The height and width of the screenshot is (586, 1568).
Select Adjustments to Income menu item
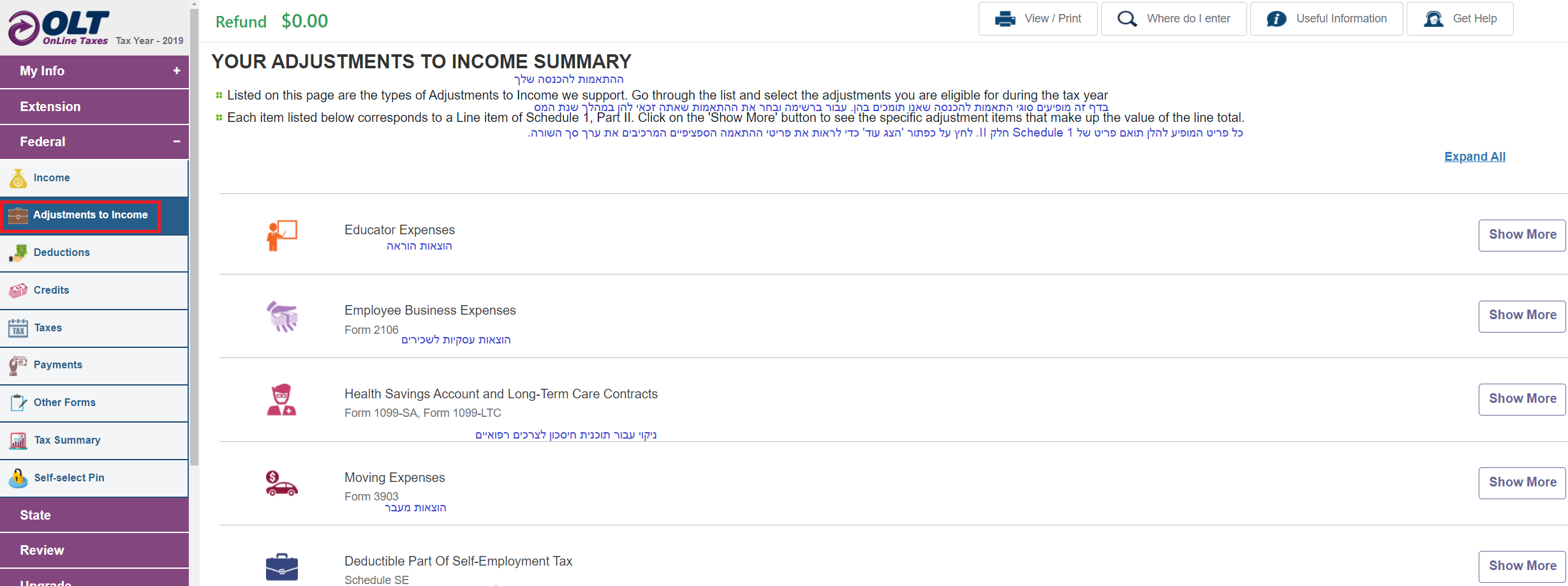click(x=94, y=216)
